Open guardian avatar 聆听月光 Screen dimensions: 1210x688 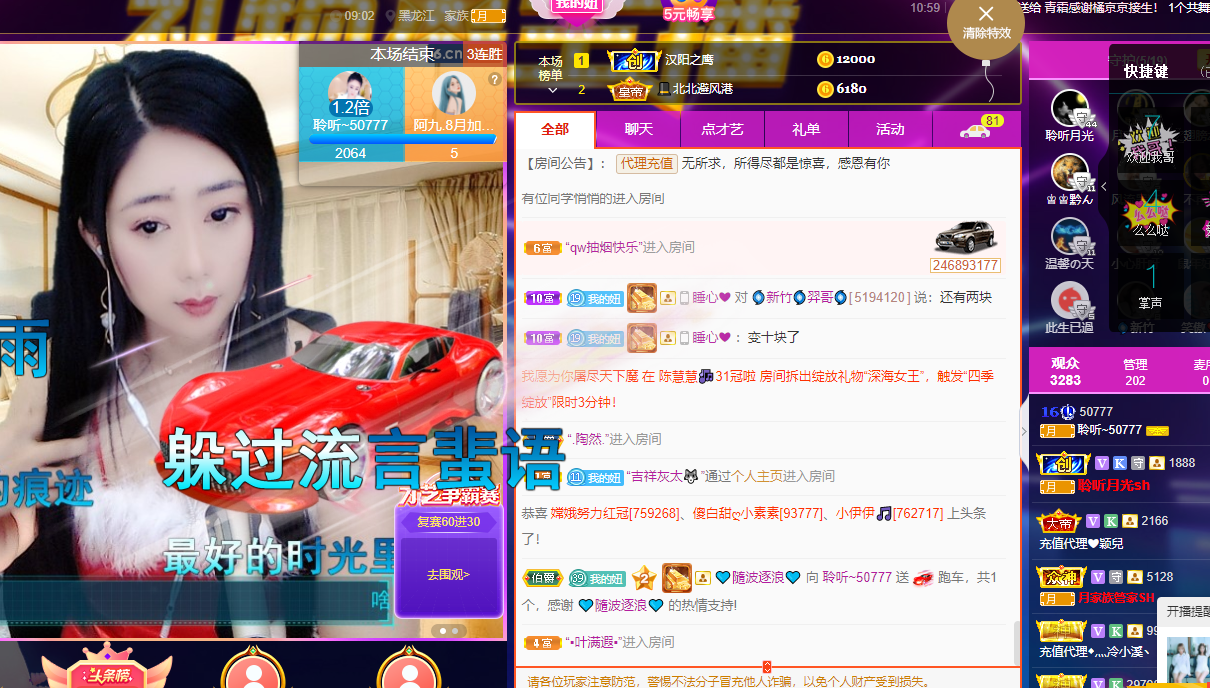(1070, 108)
